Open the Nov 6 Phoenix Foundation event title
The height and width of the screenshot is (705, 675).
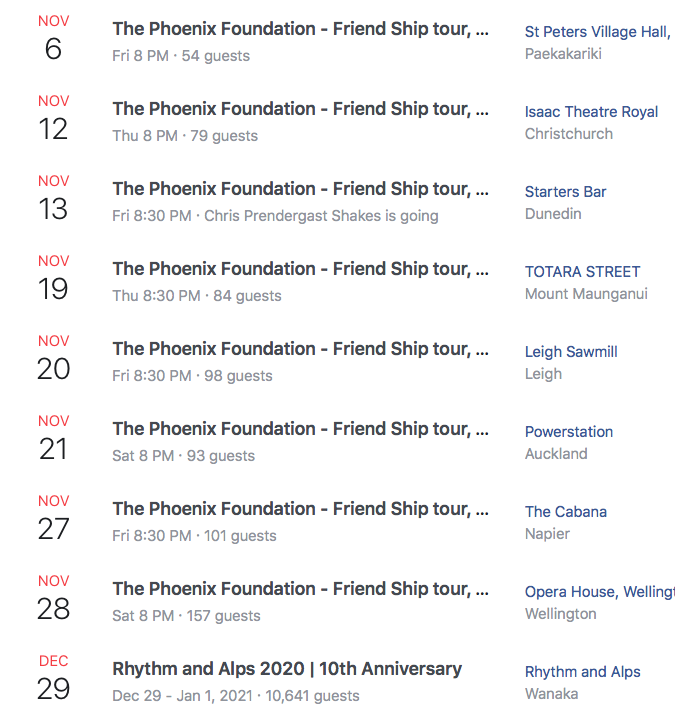[x=300, y=29]
